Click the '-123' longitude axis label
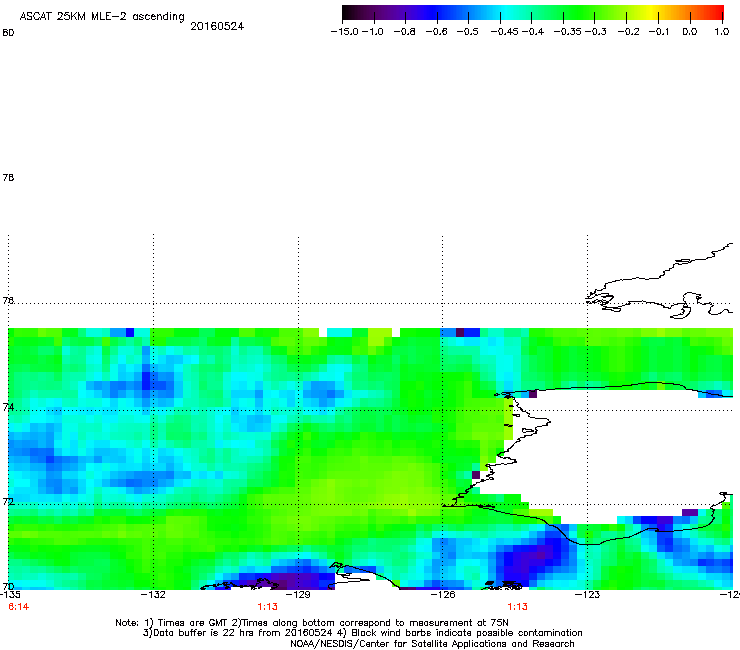 coord(588,594)
